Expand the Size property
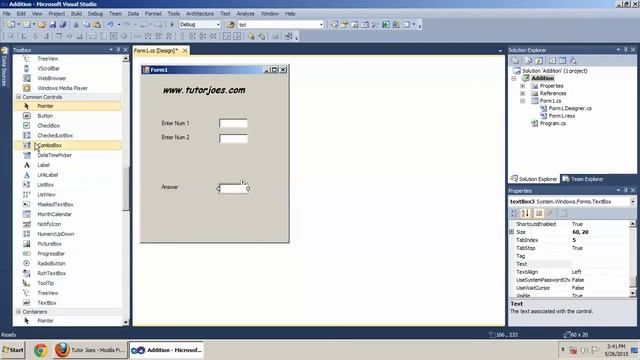 click(x=511, y=232)
